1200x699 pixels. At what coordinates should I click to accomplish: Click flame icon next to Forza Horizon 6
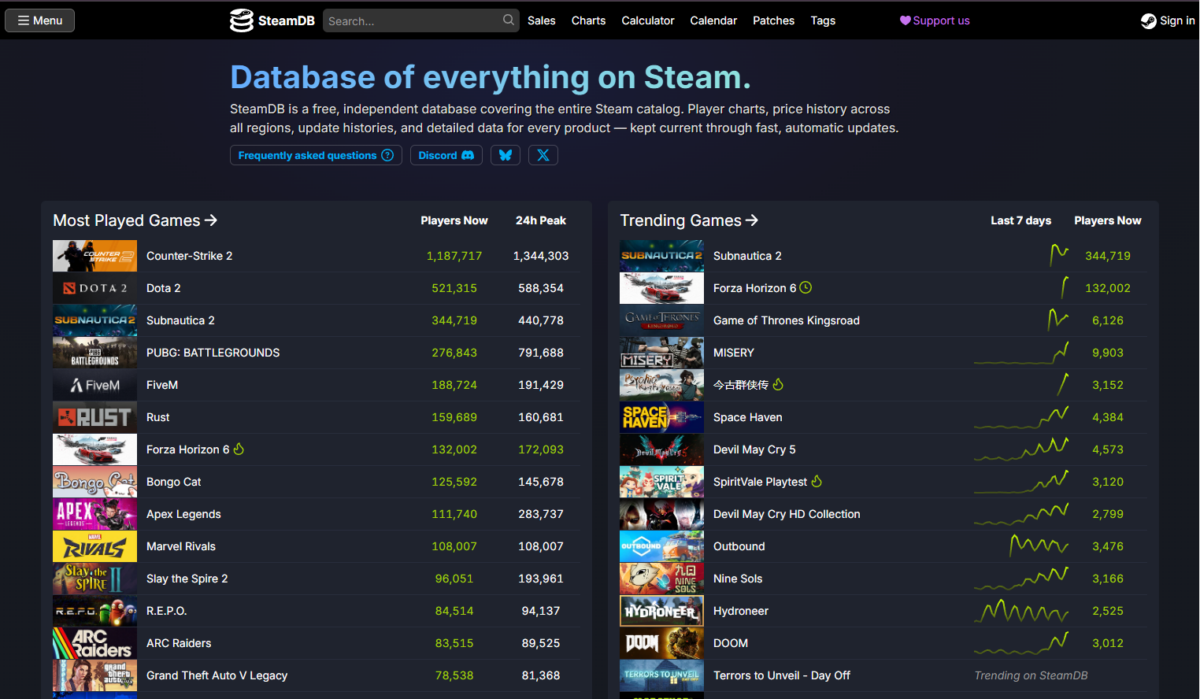pos(238,449)
